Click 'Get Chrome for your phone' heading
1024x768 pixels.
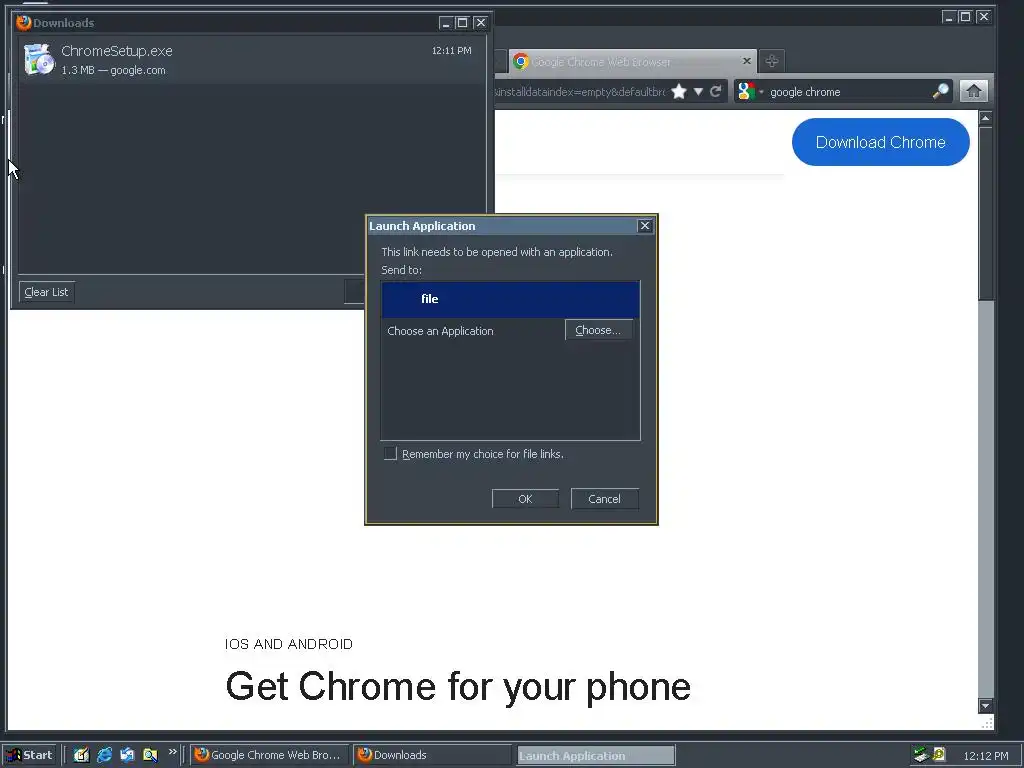pos(458,686)
